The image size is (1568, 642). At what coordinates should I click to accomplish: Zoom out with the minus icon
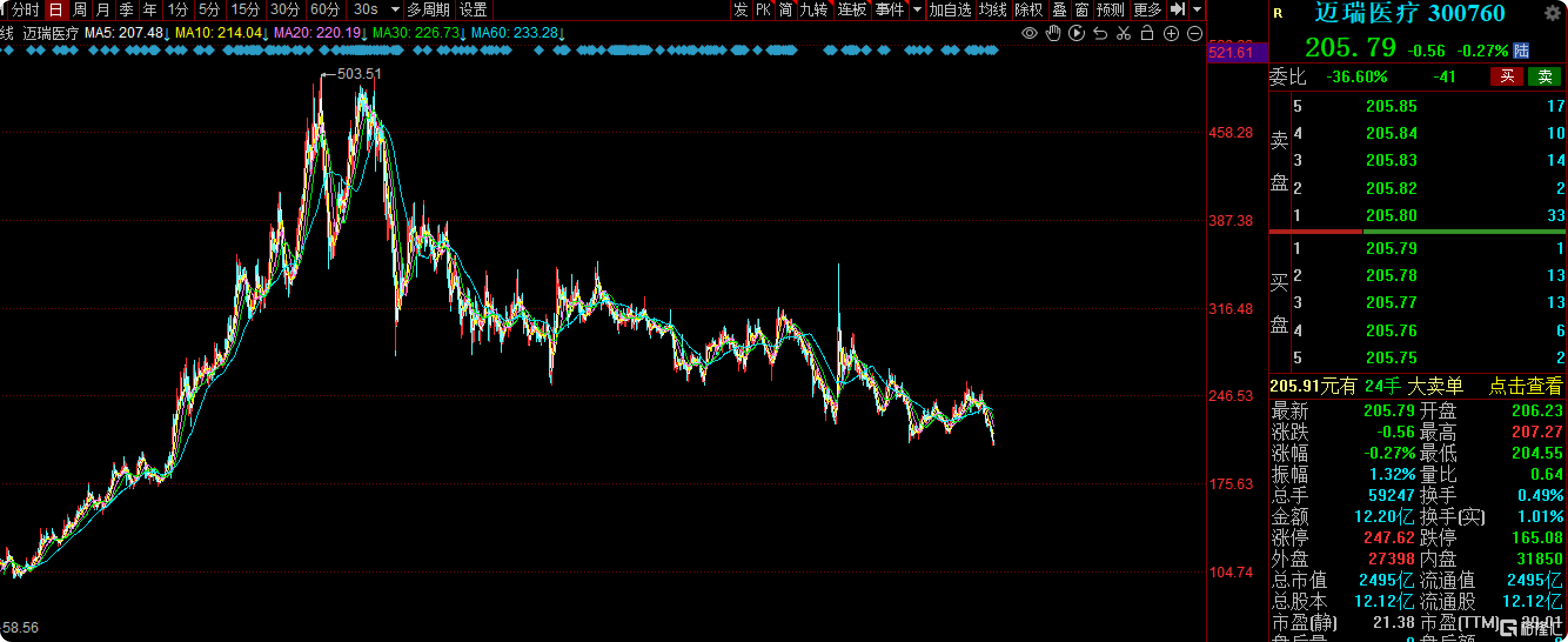[x=1194, y=34]
